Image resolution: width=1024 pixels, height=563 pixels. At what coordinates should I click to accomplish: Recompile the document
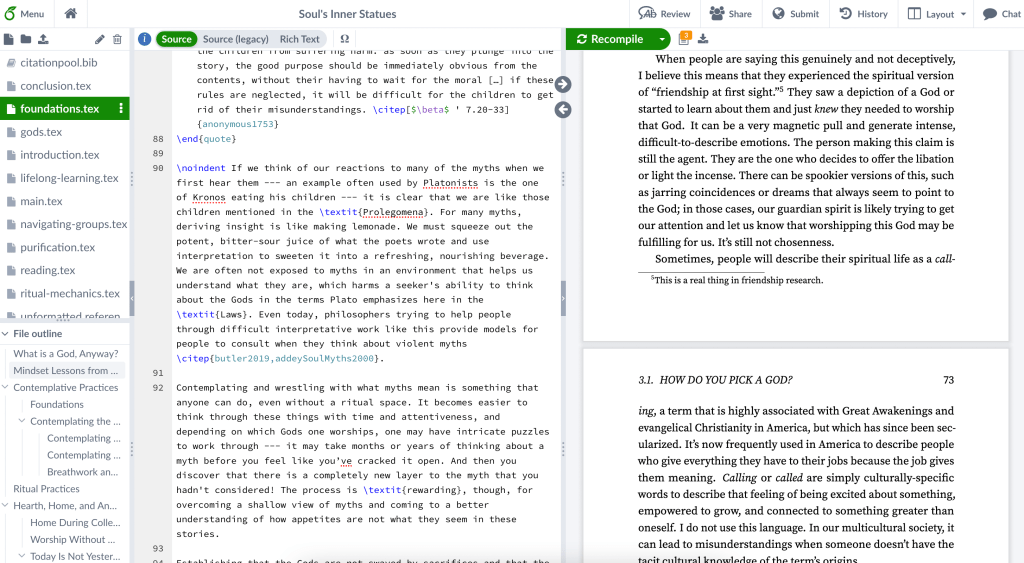click(610, 39)
